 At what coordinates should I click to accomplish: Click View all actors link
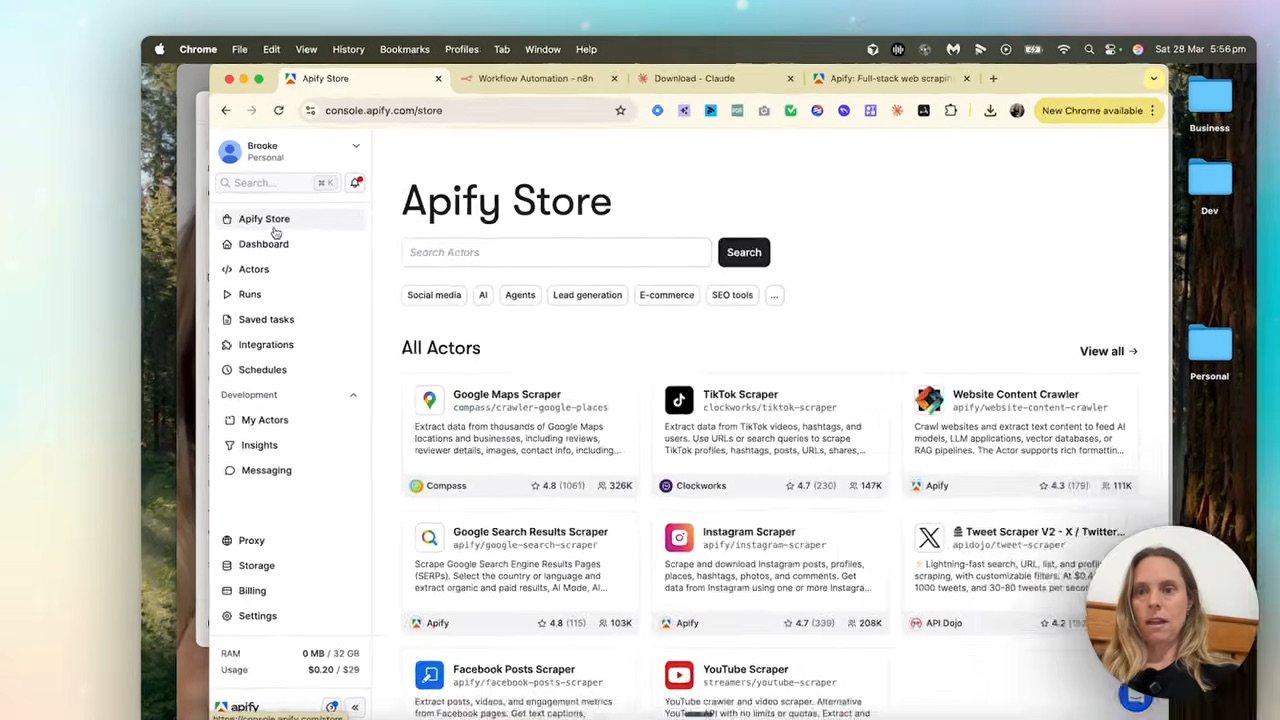click(x=1108, y=351)
